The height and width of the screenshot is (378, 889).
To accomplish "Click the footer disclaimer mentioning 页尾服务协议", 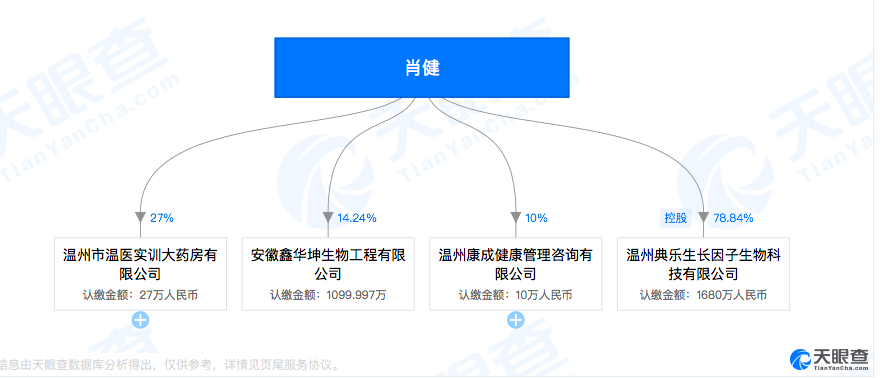I will click(170, 364).
